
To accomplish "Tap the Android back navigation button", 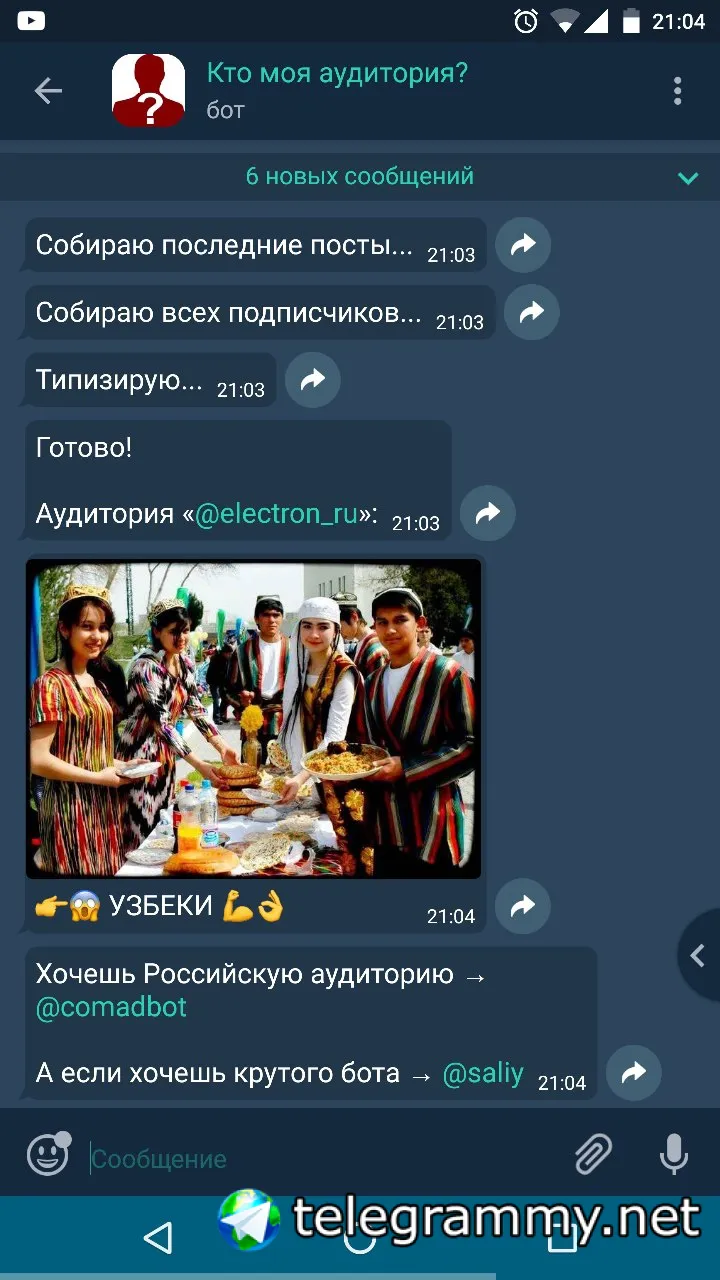I will click(157, 1240).
